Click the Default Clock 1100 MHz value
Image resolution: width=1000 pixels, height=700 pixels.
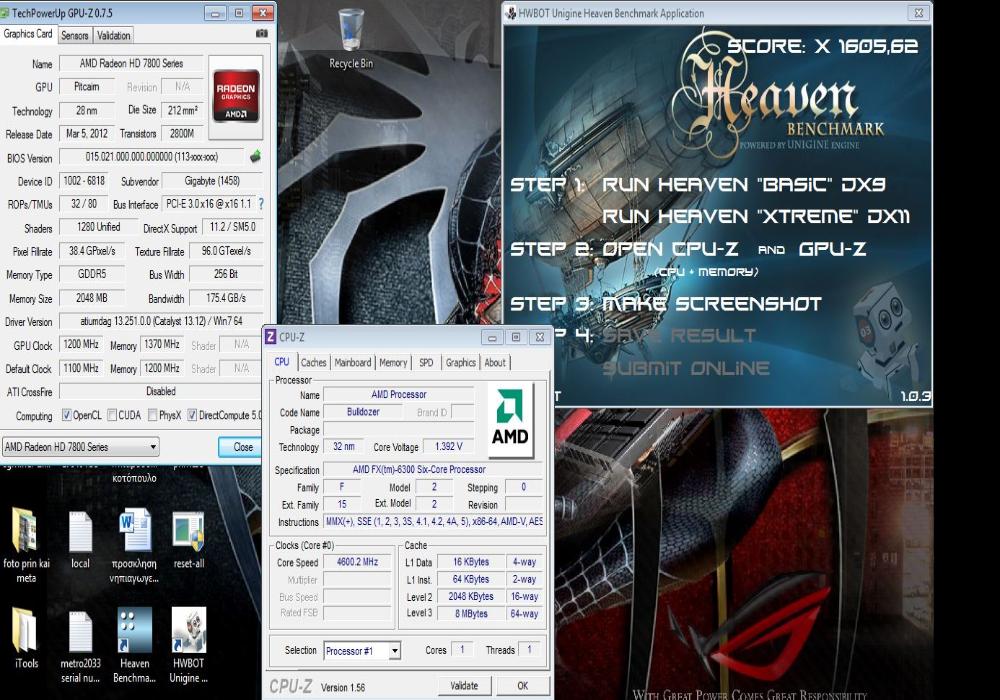pyautogui.click(x=81, y=368)
